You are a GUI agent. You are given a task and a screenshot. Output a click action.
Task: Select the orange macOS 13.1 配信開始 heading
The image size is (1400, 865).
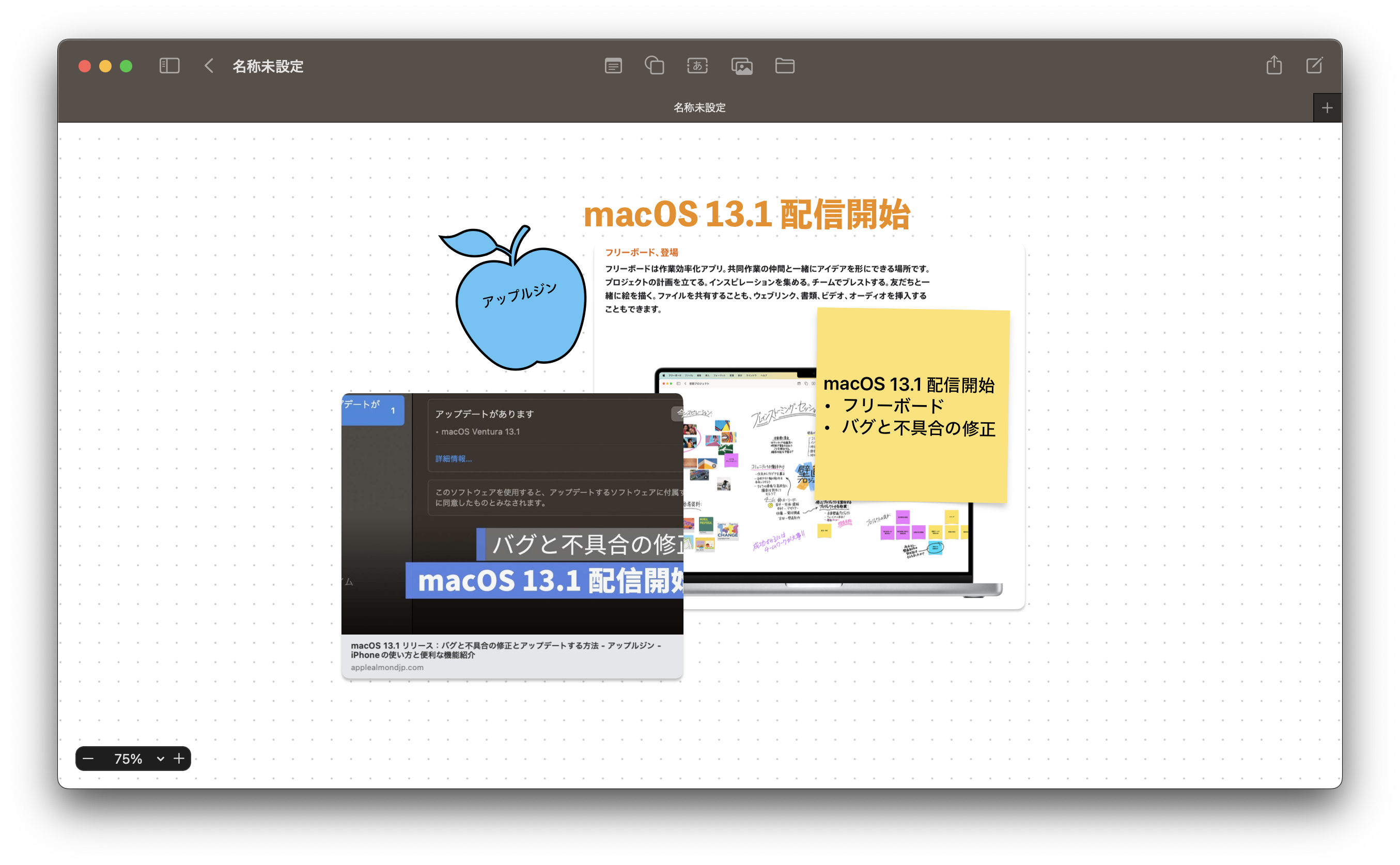(746, 214)
